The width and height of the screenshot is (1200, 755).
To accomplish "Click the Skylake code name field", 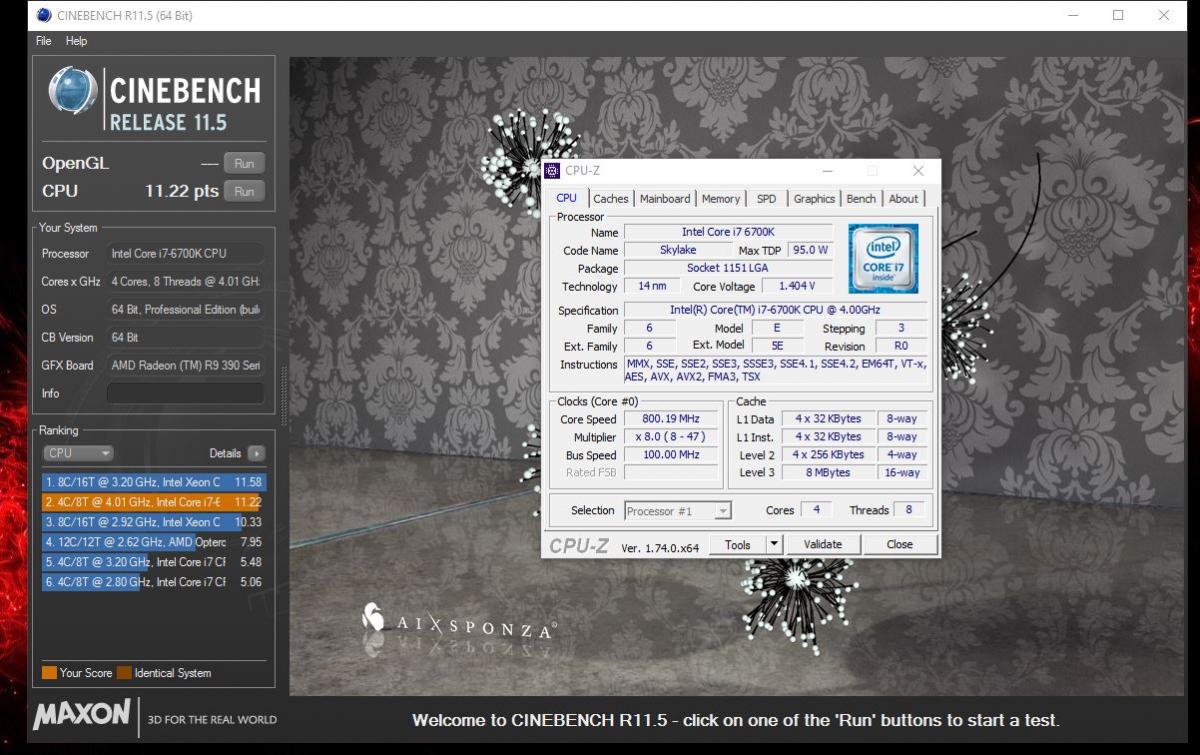I will point(678,250).
